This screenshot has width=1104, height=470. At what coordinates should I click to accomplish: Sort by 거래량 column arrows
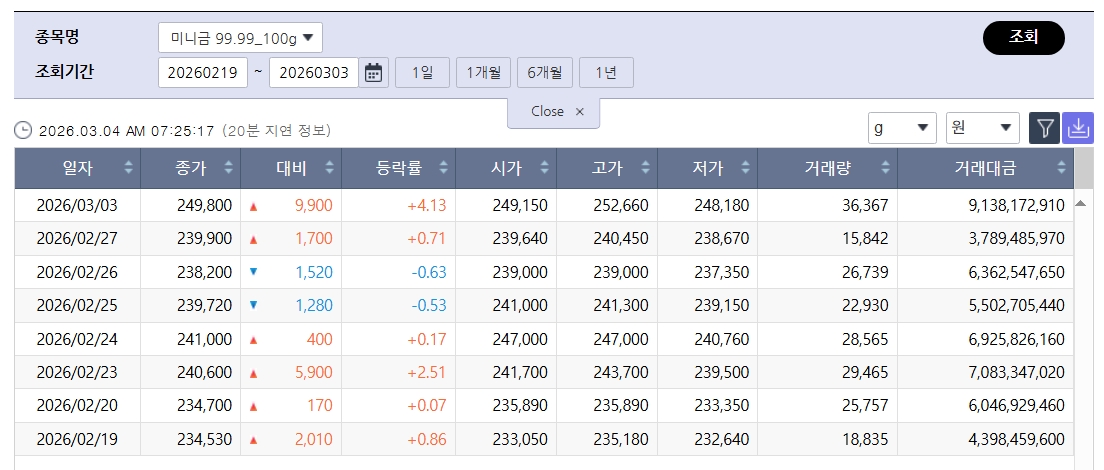pos(885,169)
